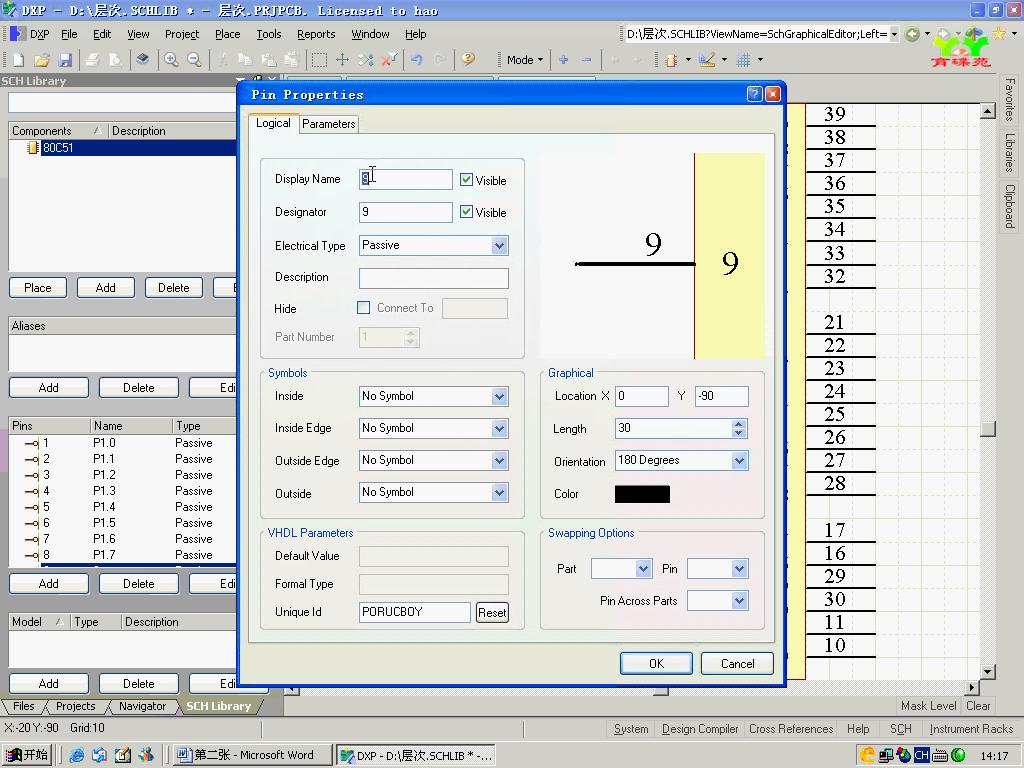Click the Print Preview toolbar icon

115,60
